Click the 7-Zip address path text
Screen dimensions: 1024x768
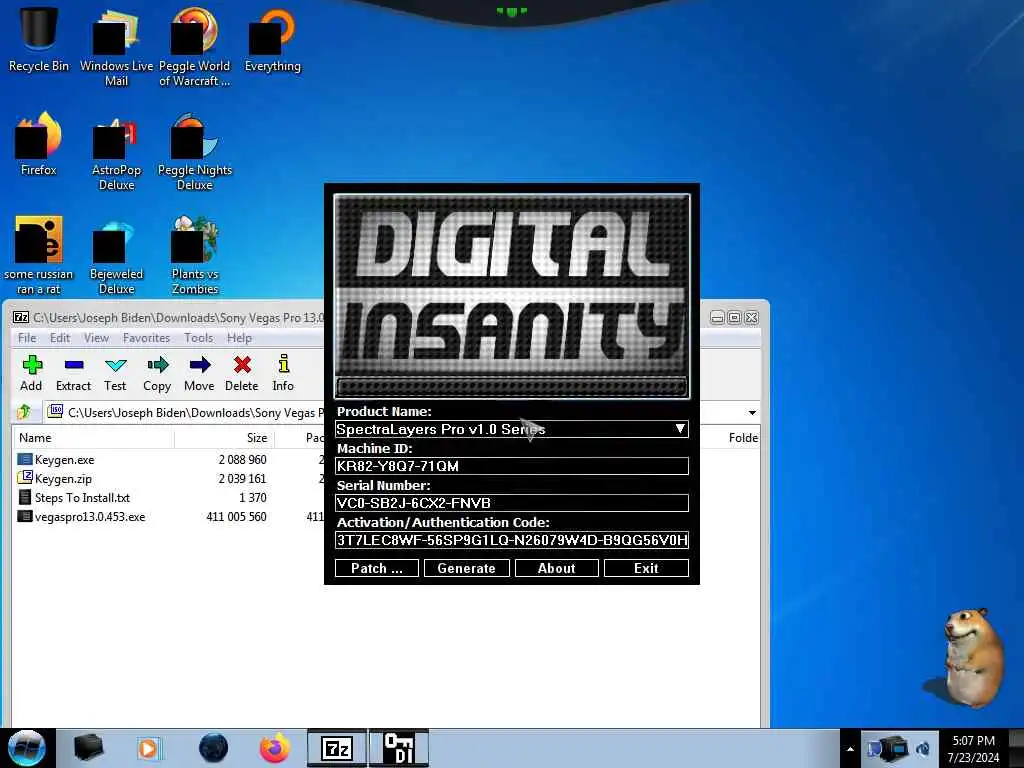(x=196, y=413)
